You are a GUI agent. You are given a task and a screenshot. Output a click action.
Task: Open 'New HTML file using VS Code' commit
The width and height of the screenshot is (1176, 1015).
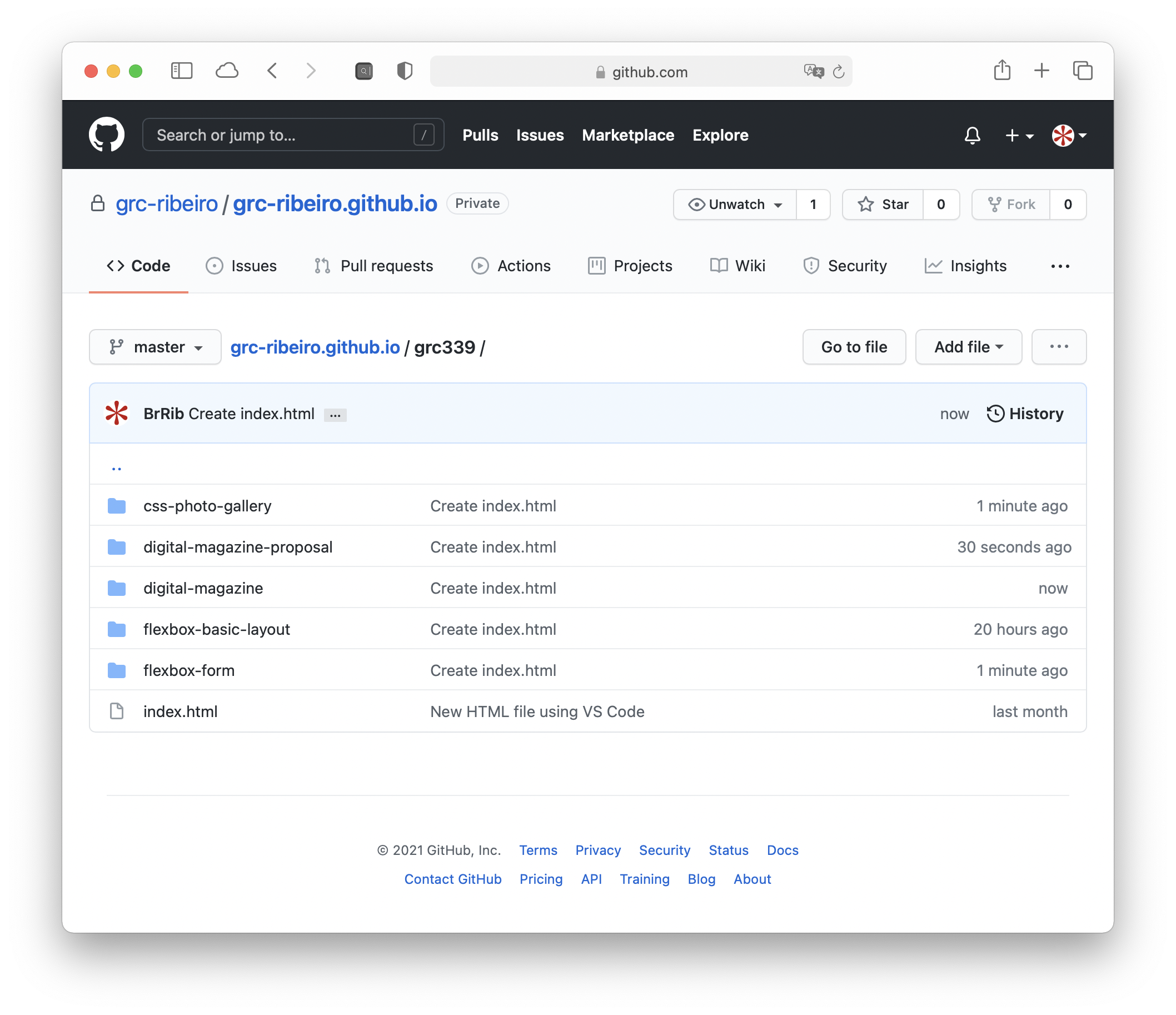point(537,712)
